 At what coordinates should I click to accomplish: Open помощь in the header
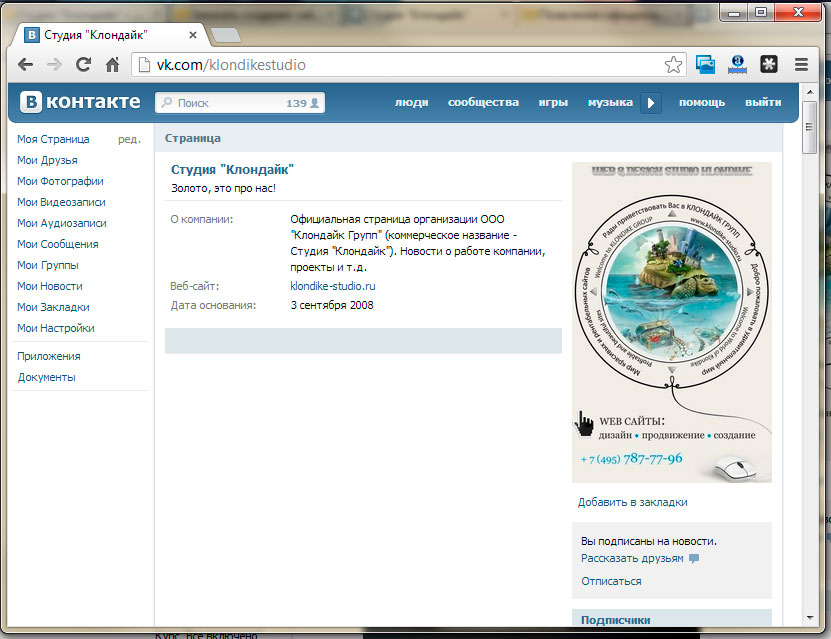pyautogui.click(x=702, y=102)
